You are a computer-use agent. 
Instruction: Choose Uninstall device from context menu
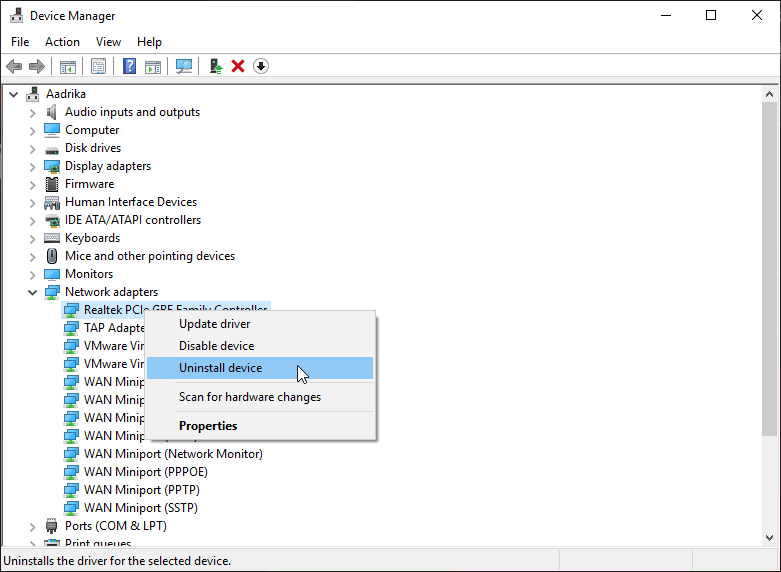[x=260, y=368]
